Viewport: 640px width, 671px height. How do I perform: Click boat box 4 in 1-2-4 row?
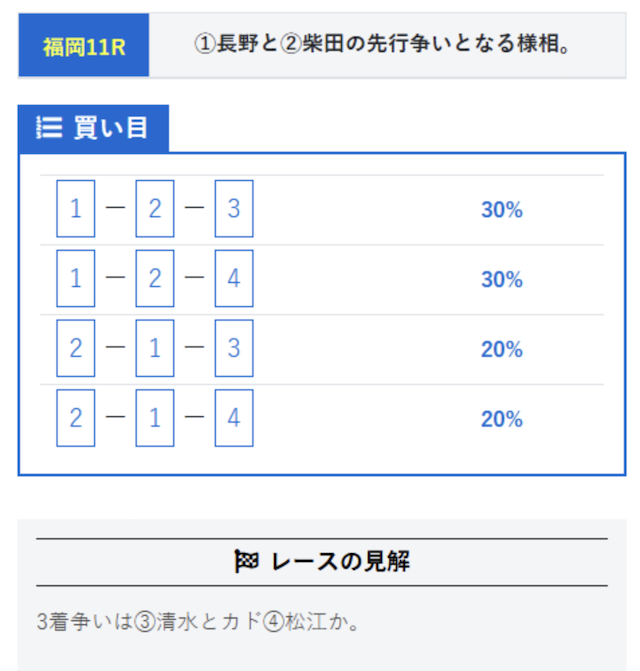pyautogui.click(x=234, y=278)
